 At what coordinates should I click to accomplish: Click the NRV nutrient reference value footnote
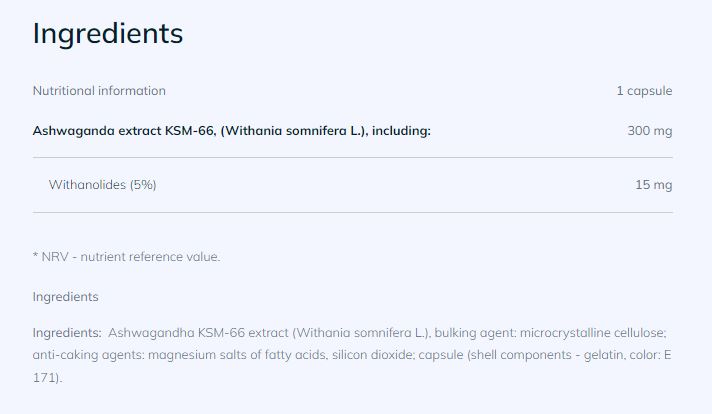(126, 257)
